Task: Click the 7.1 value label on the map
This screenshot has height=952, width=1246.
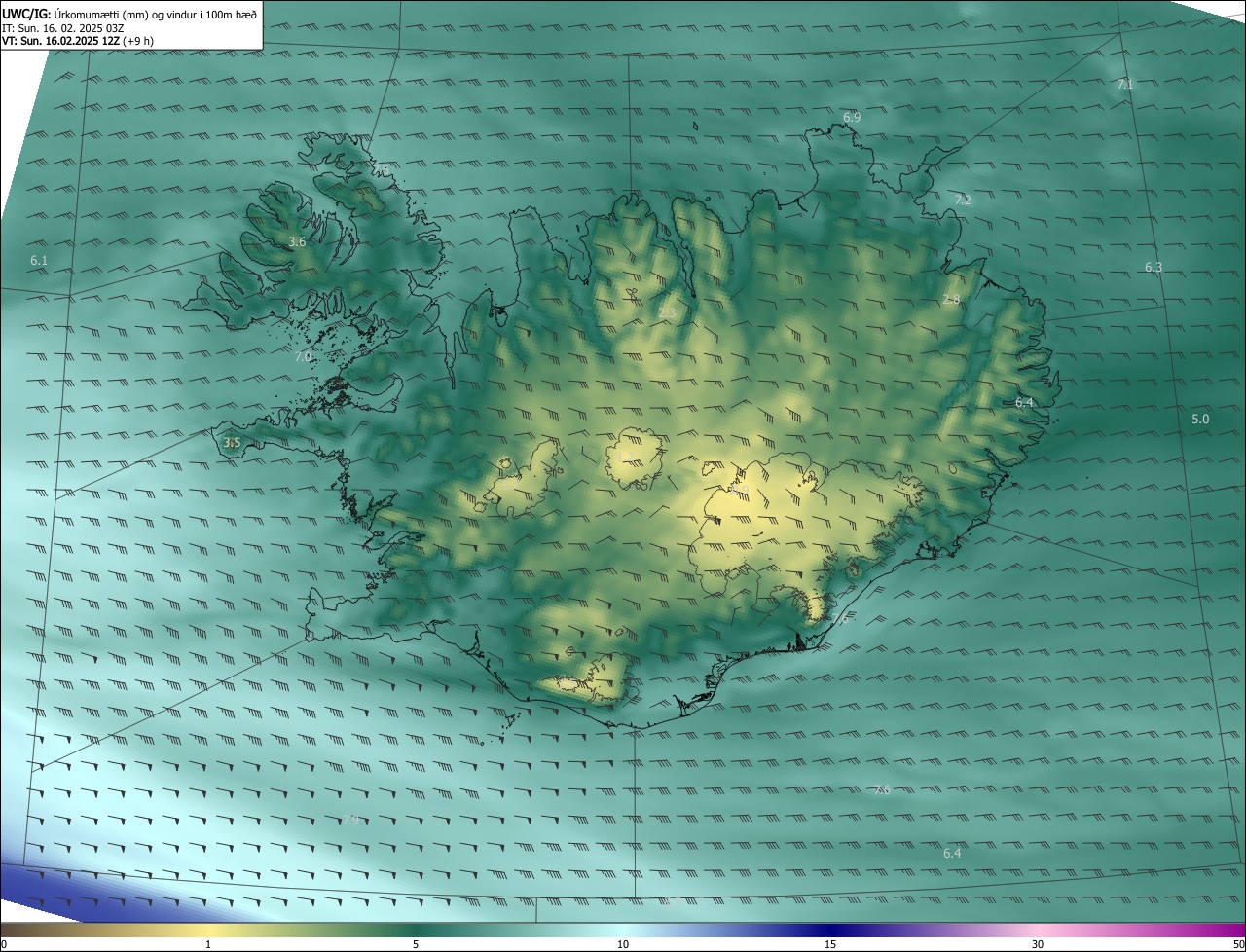Action: point(1125,85)
